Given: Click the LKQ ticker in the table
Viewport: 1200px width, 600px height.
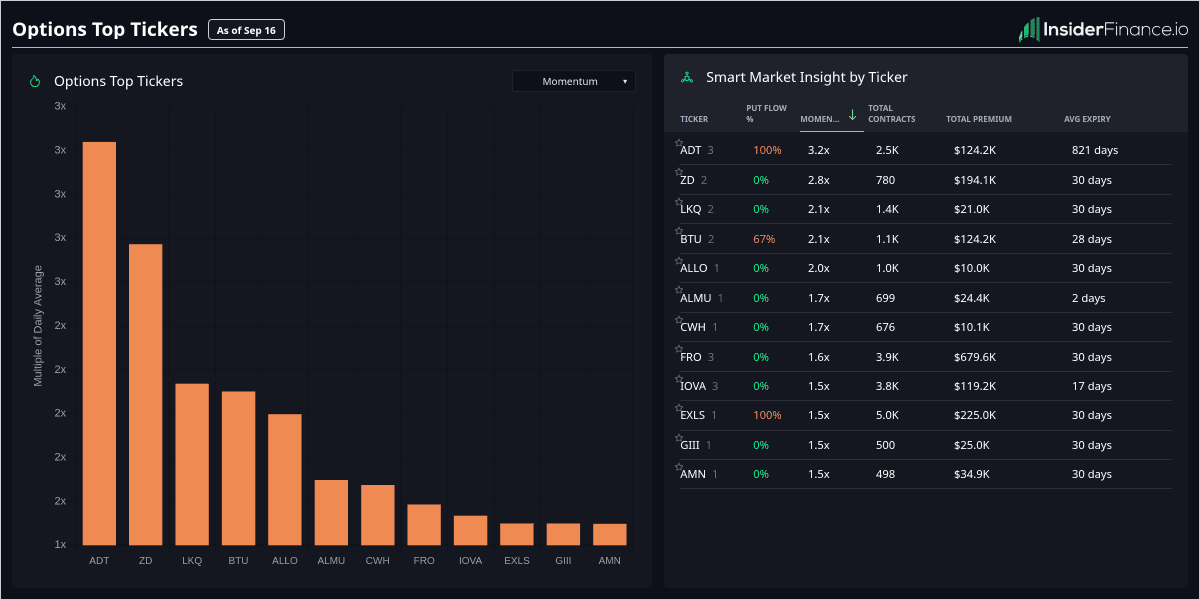Looking at the screenshot, I should (x=691, y=209).
